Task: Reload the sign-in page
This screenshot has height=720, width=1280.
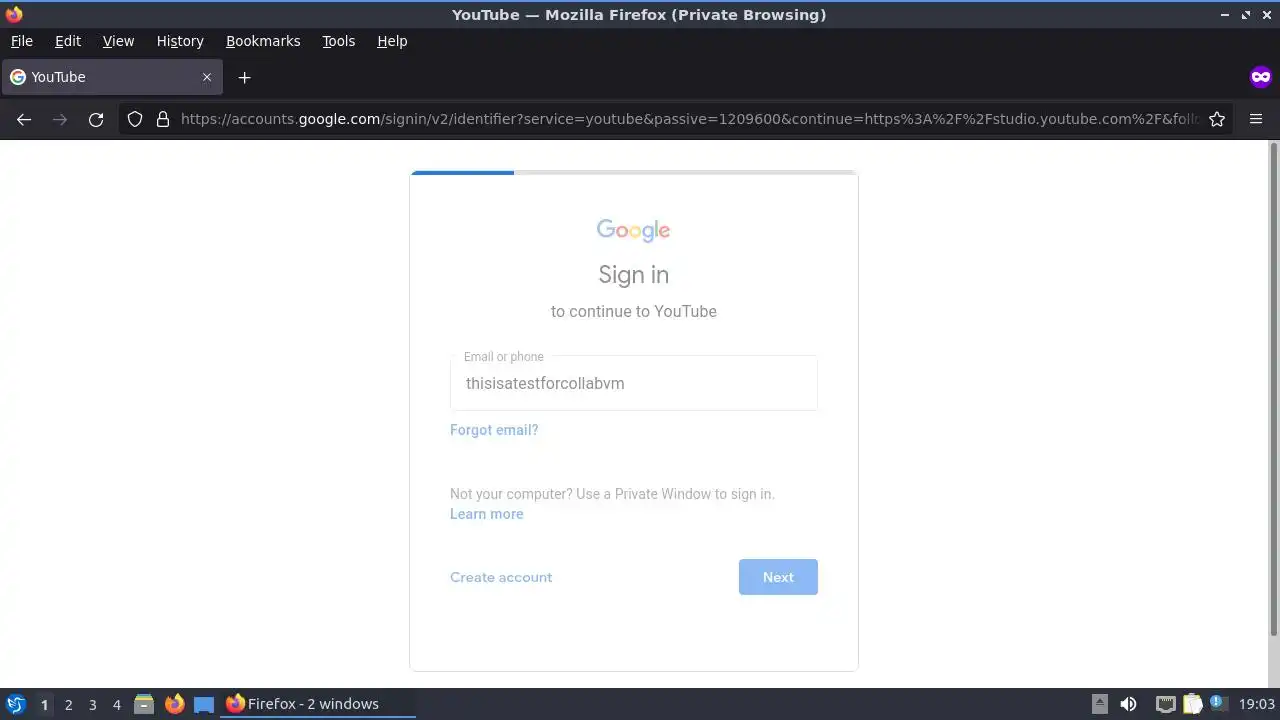Action: point(96,119)
